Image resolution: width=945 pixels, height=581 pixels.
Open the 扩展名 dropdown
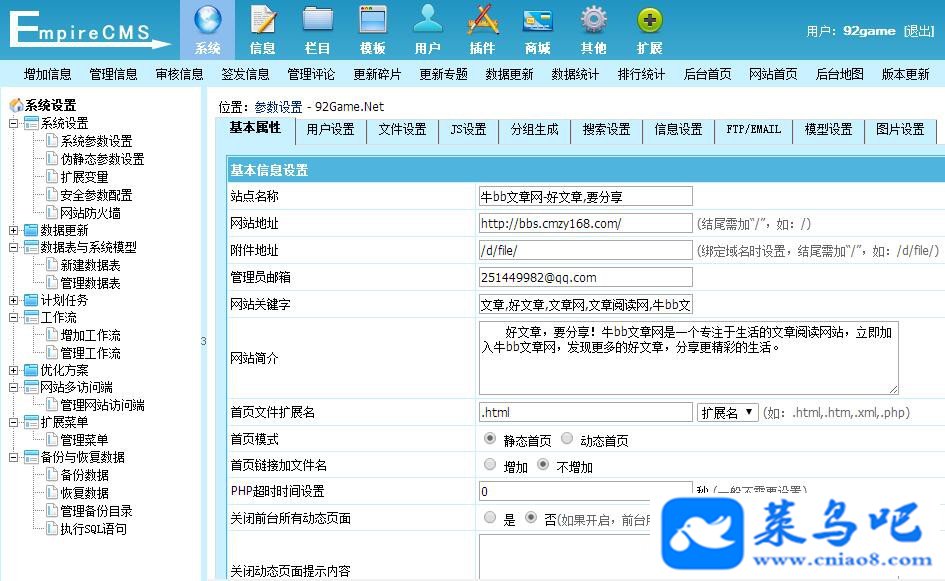pos(727,412)
